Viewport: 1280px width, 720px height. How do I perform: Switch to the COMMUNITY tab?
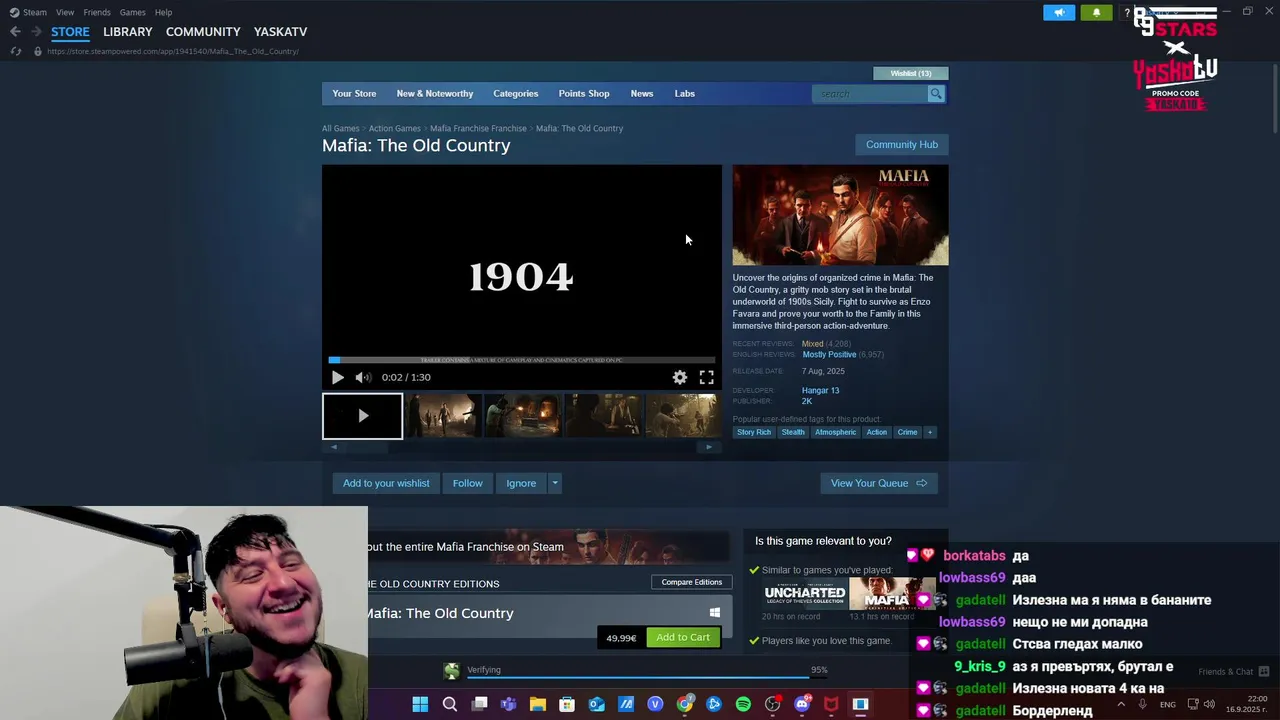(x=203, y=32)
